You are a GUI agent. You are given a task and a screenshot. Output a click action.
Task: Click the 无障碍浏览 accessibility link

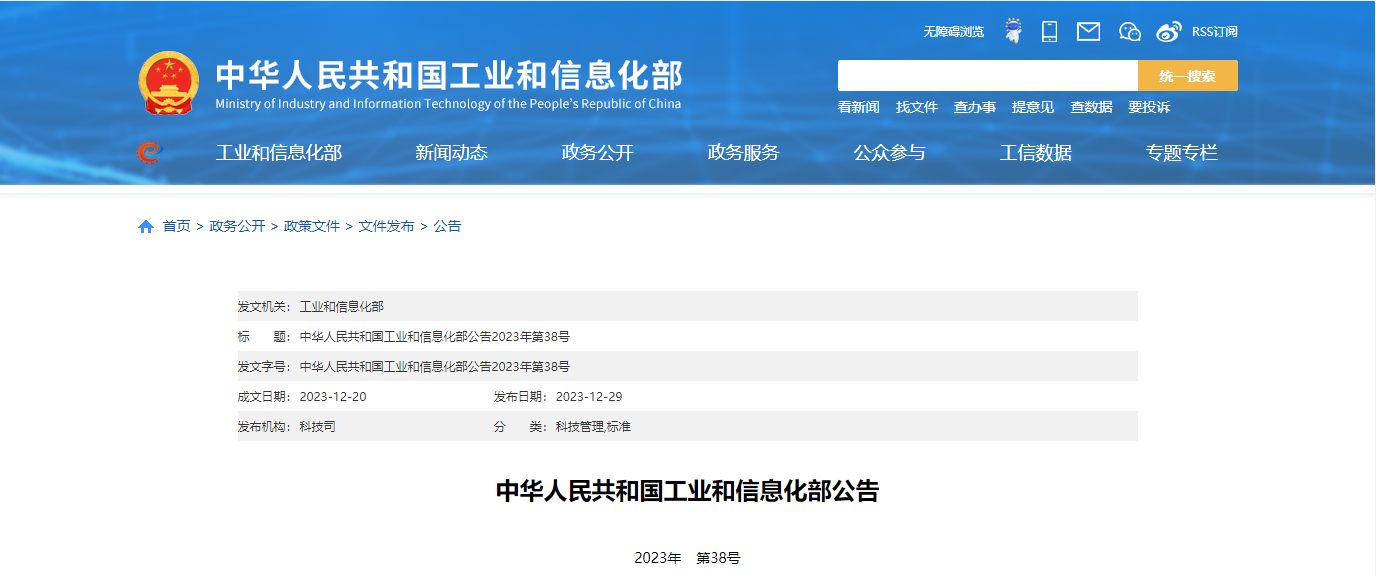953,32
